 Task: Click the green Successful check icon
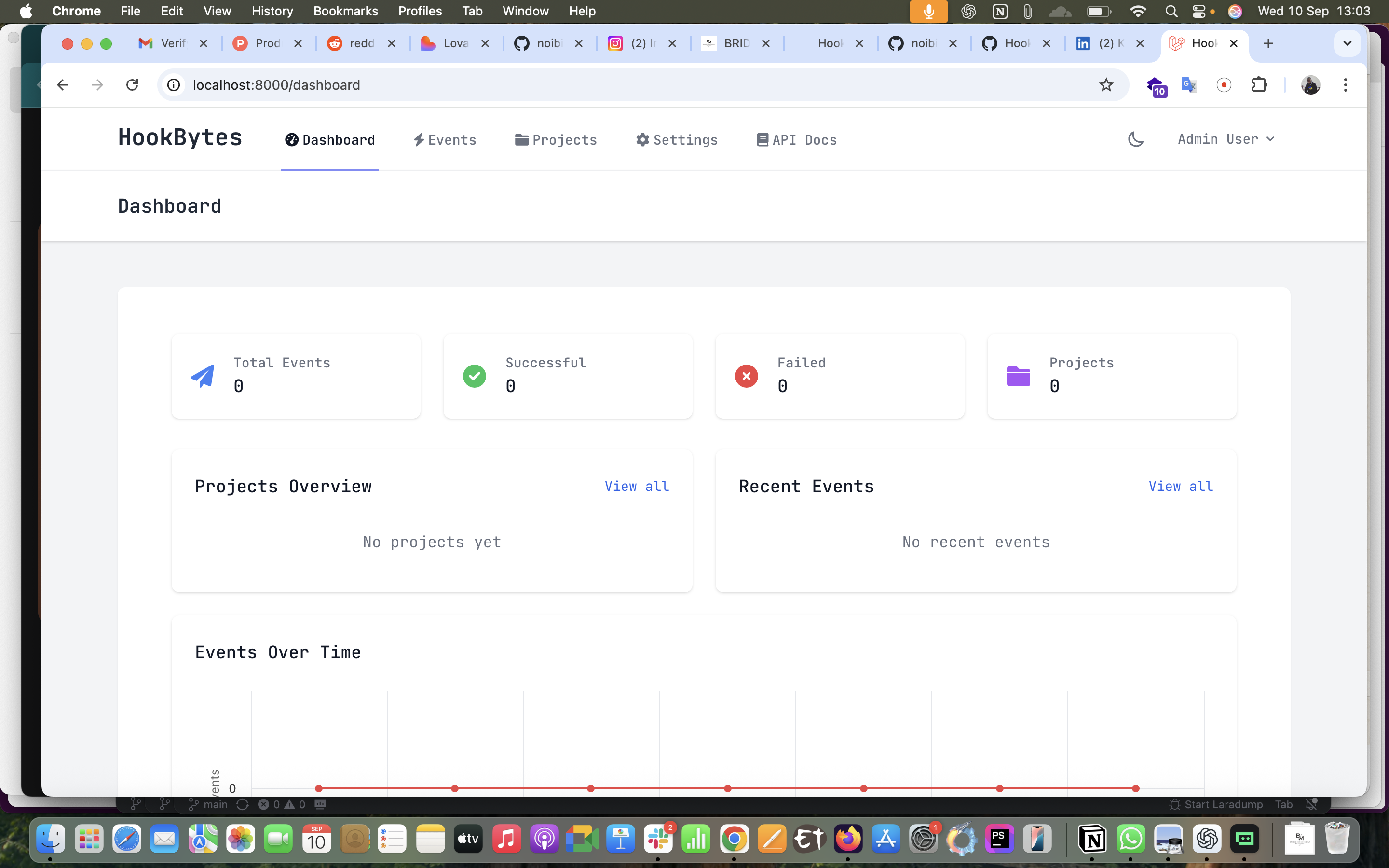[x=475, y=376]
